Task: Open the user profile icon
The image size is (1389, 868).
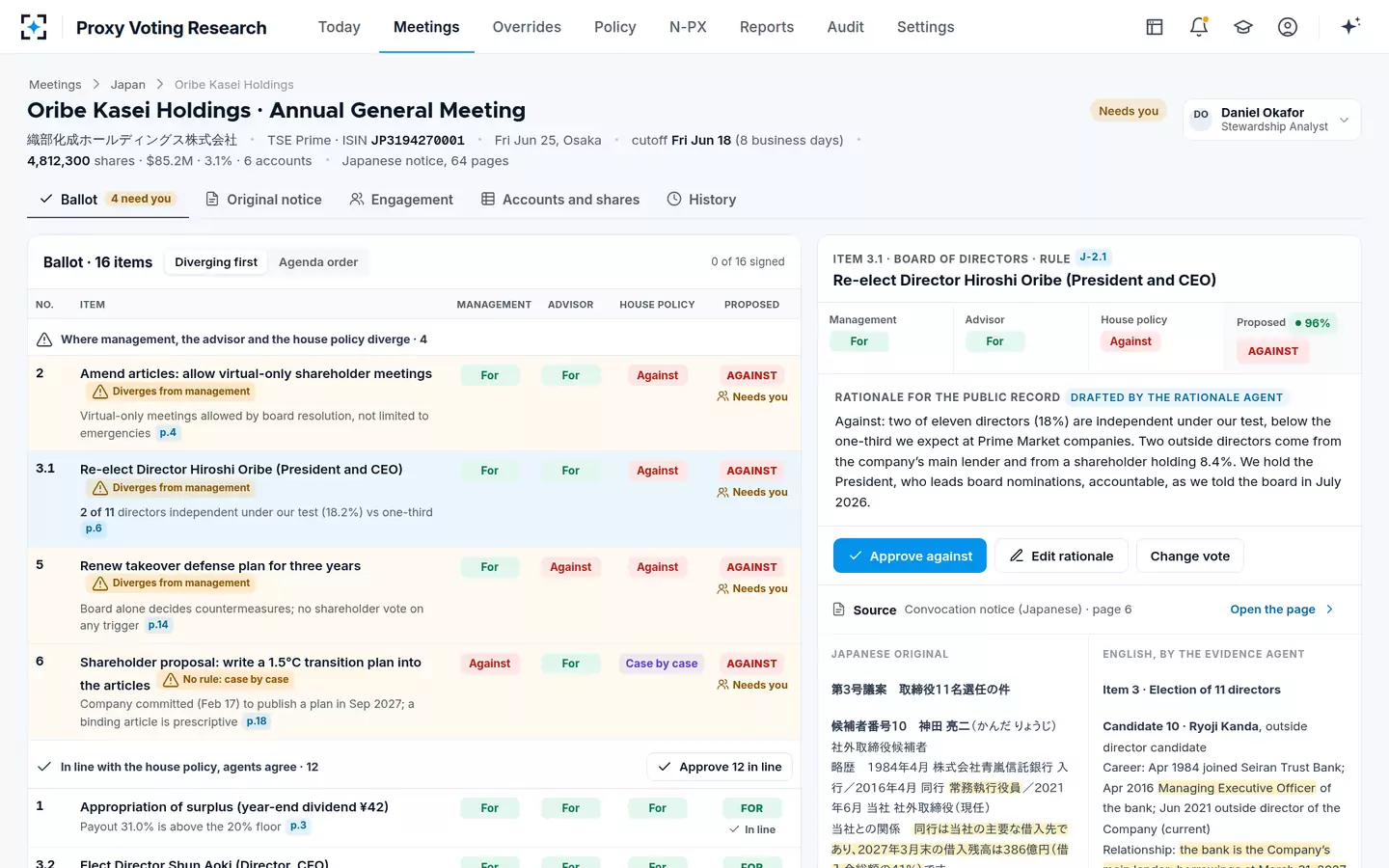Action: click(1288, 27)
